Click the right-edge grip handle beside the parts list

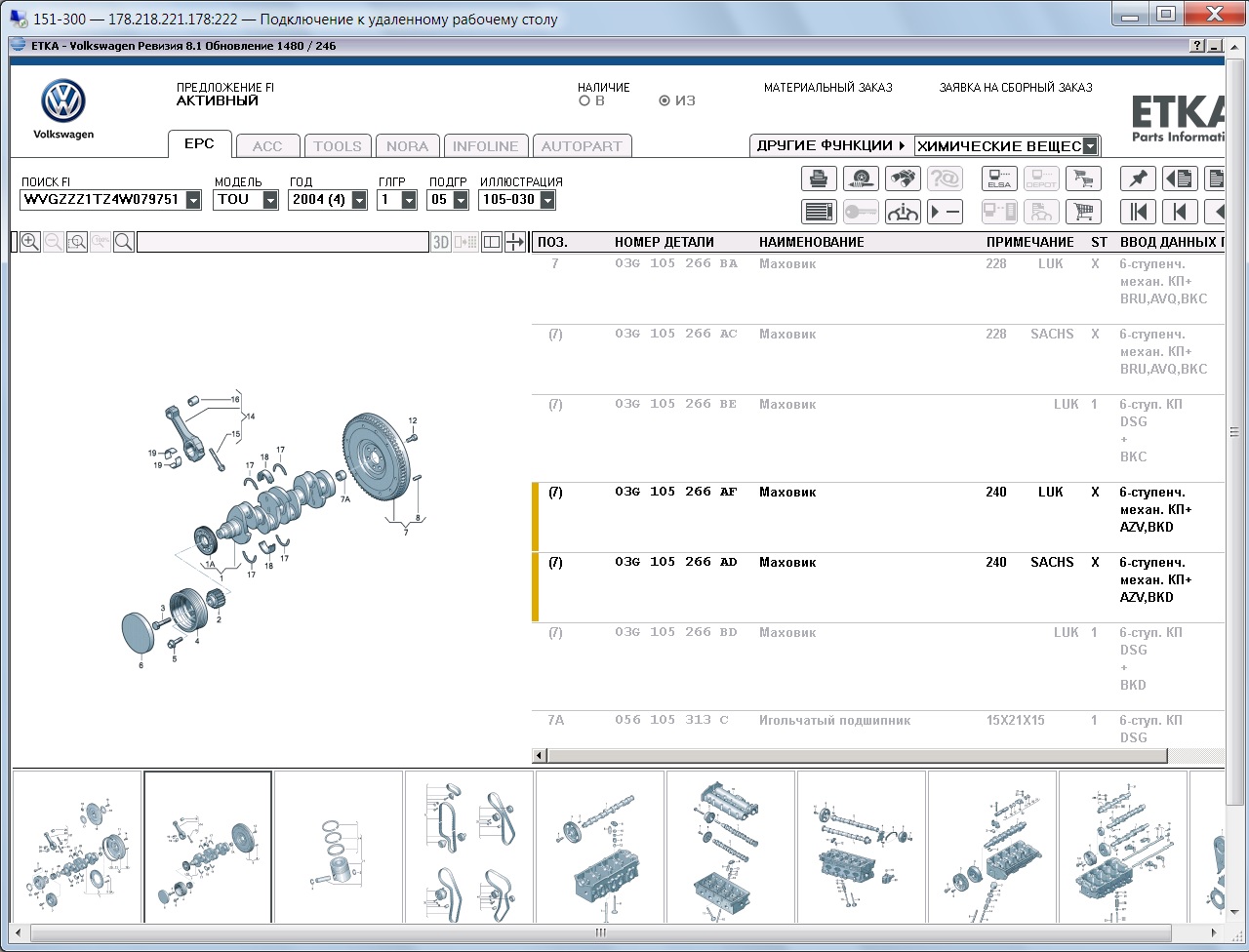pyautogui.click(x=1234, y=432)
